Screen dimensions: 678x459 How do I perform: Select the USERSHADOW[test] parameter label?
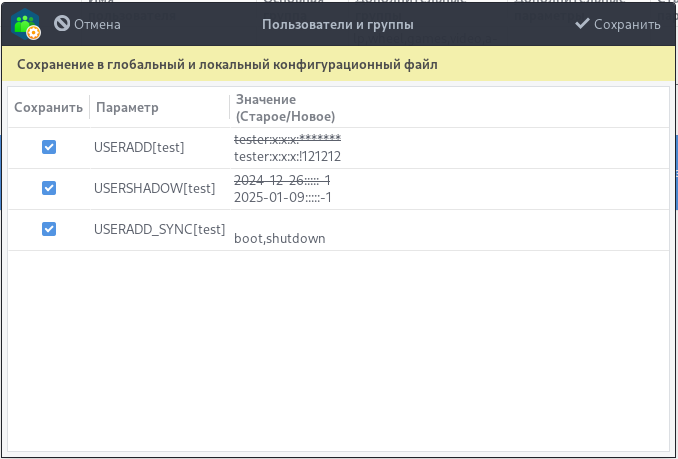(x=154, y=188)
